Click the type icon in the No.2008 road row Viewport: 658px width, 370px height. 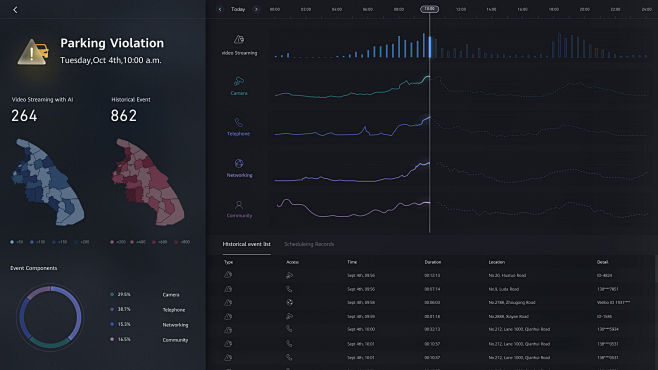[228, 316]
